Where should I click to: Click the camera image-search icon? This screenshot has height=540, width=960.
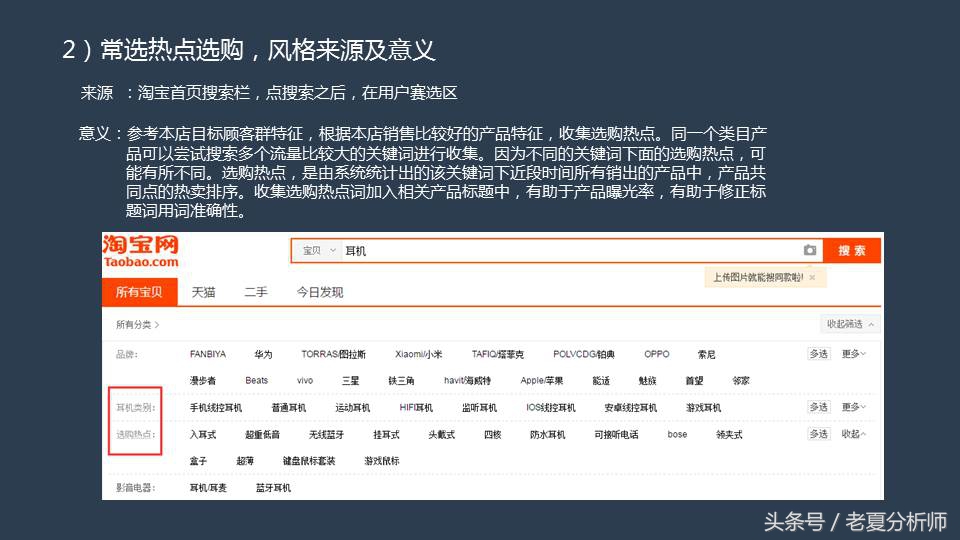(809, 250)
